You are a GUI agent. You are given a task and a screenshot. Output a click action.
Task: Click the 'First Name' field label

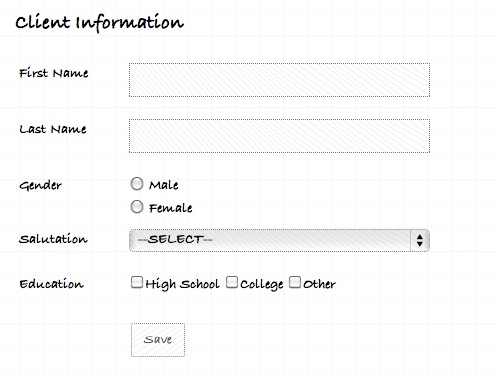click(54, 73)
